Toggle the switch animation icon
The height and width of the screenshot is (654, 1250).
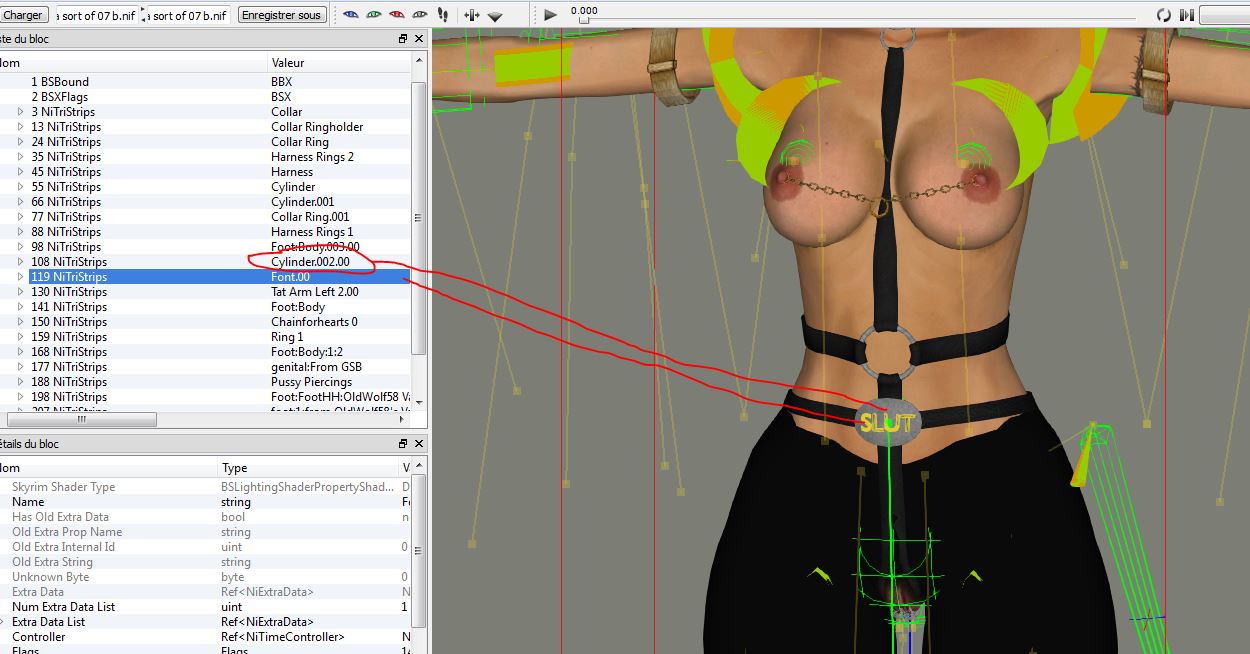tap(1187, 15)
